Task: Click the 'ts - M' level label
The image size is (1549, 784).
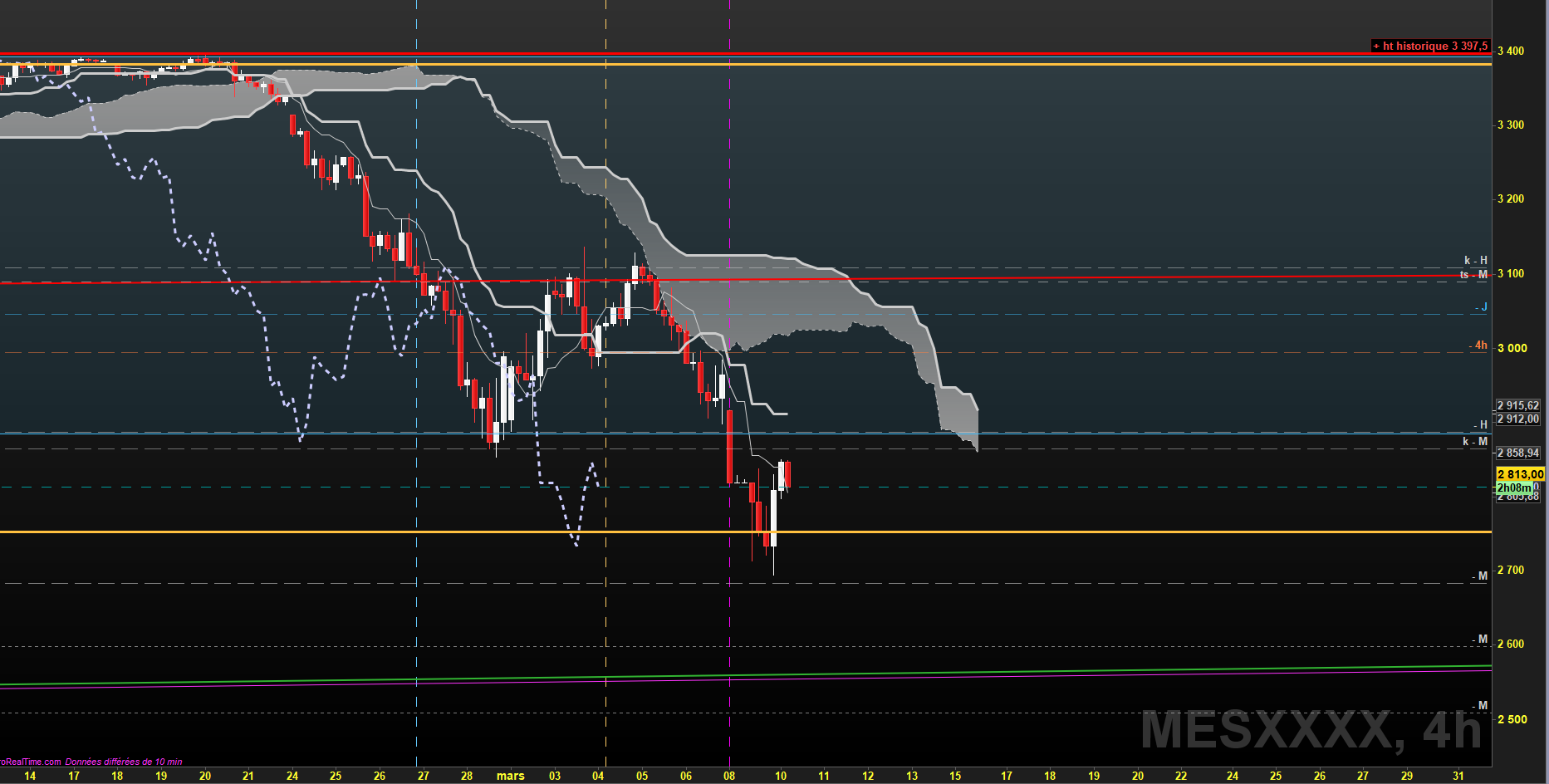Action: pyautogui.click(x=1474, y=274)
